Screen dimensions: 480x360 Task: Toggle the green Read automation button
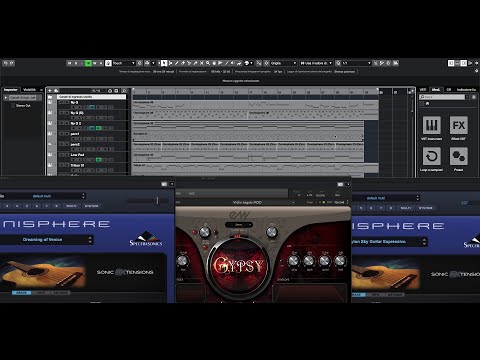[x=88, y=63]
